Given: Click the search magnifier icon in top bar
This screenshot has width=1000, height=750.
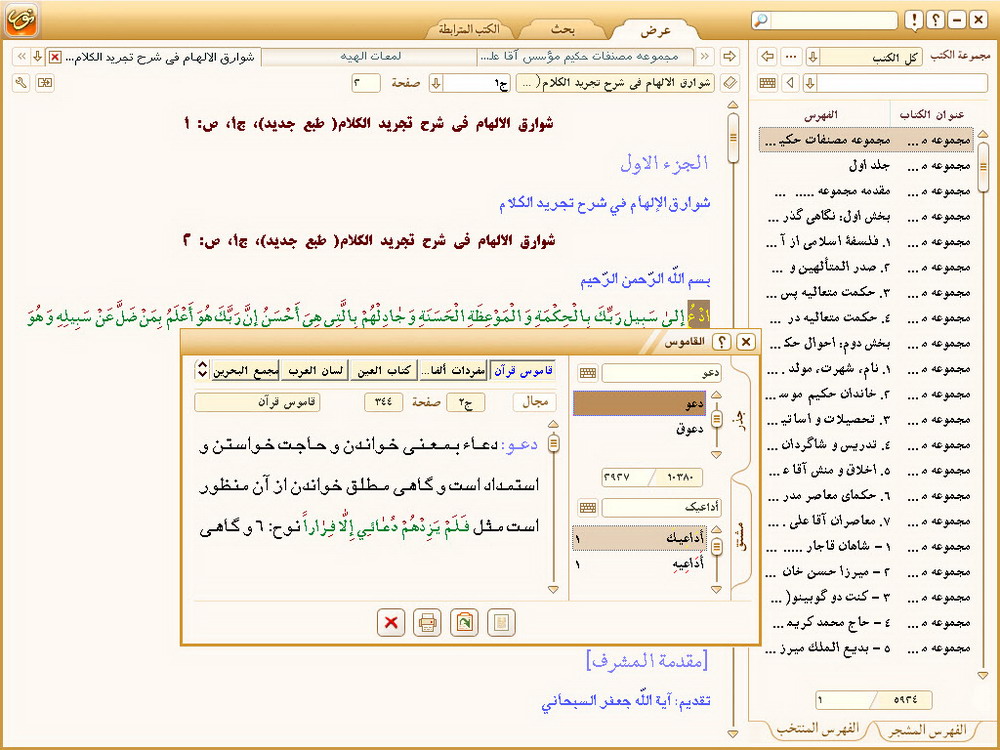Looking at the screenshot, I should pyautogui.click(x=761, y=20).
